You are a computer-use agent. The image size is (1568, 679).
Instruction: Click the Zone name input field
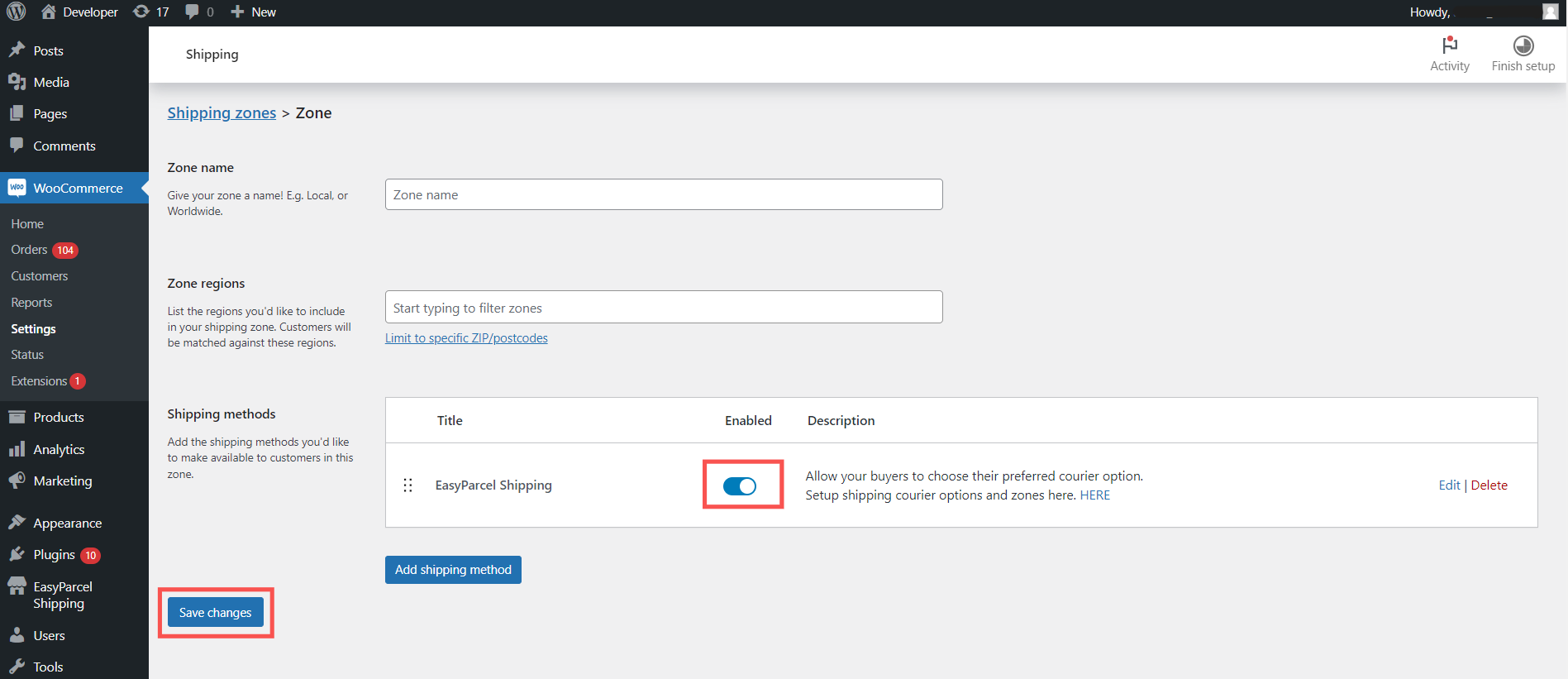pyautogui.click(x=664, y=194)
